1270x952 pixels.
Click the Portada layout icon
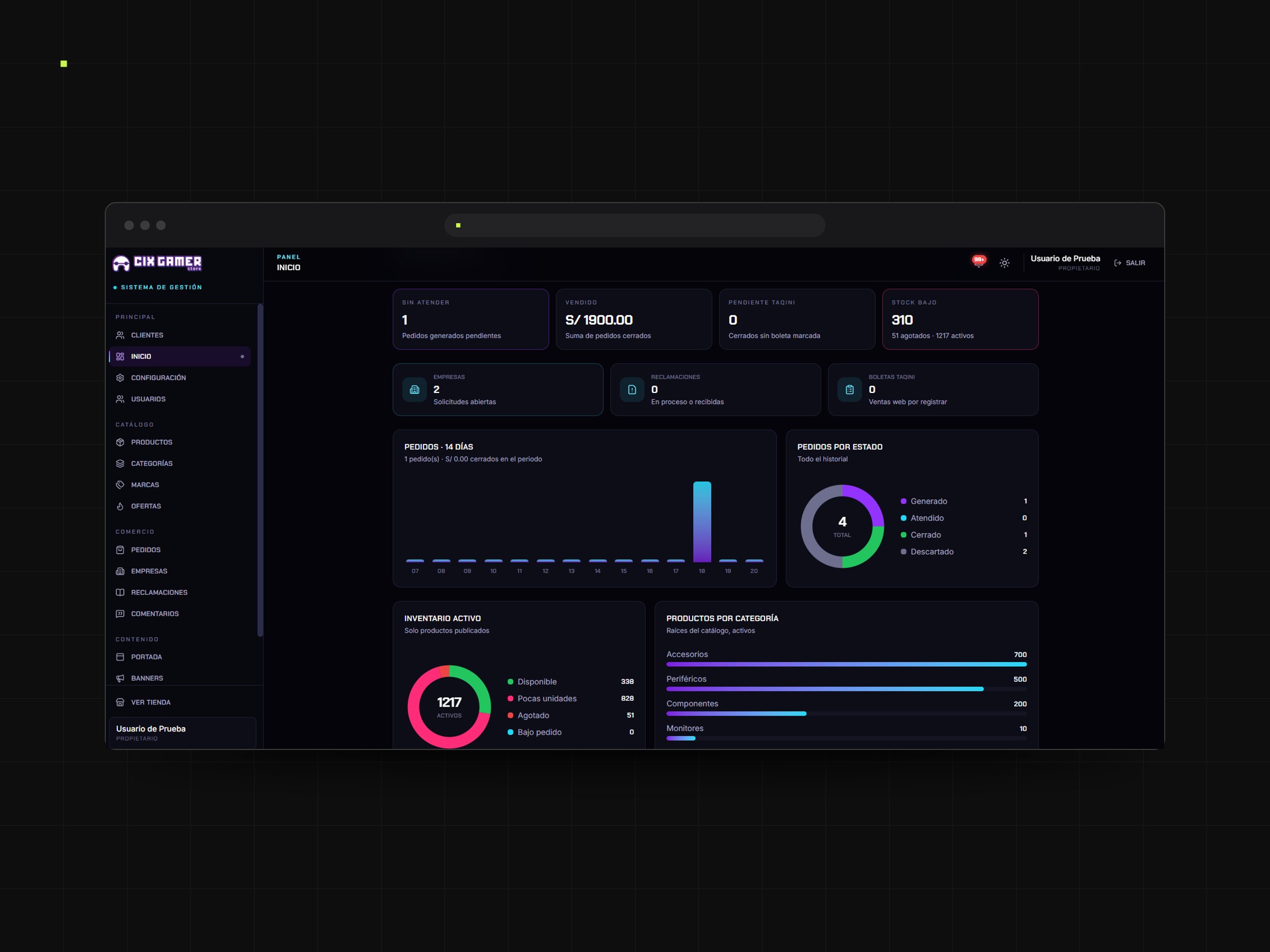coord(120,657)
